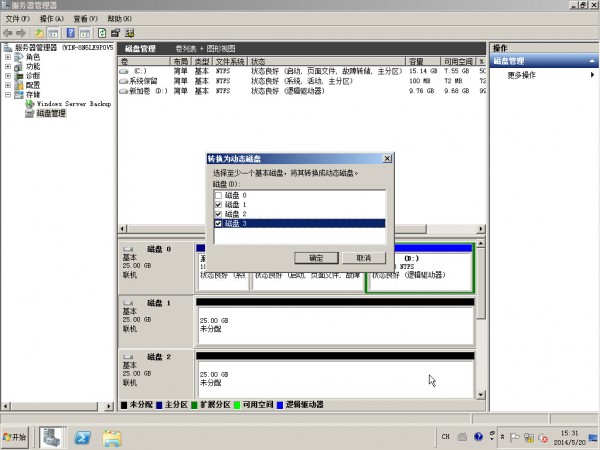The image size is (600, 450).
Task: Uncheck the 磁盘 1 checkbox
Action: [x=218, y=205]
